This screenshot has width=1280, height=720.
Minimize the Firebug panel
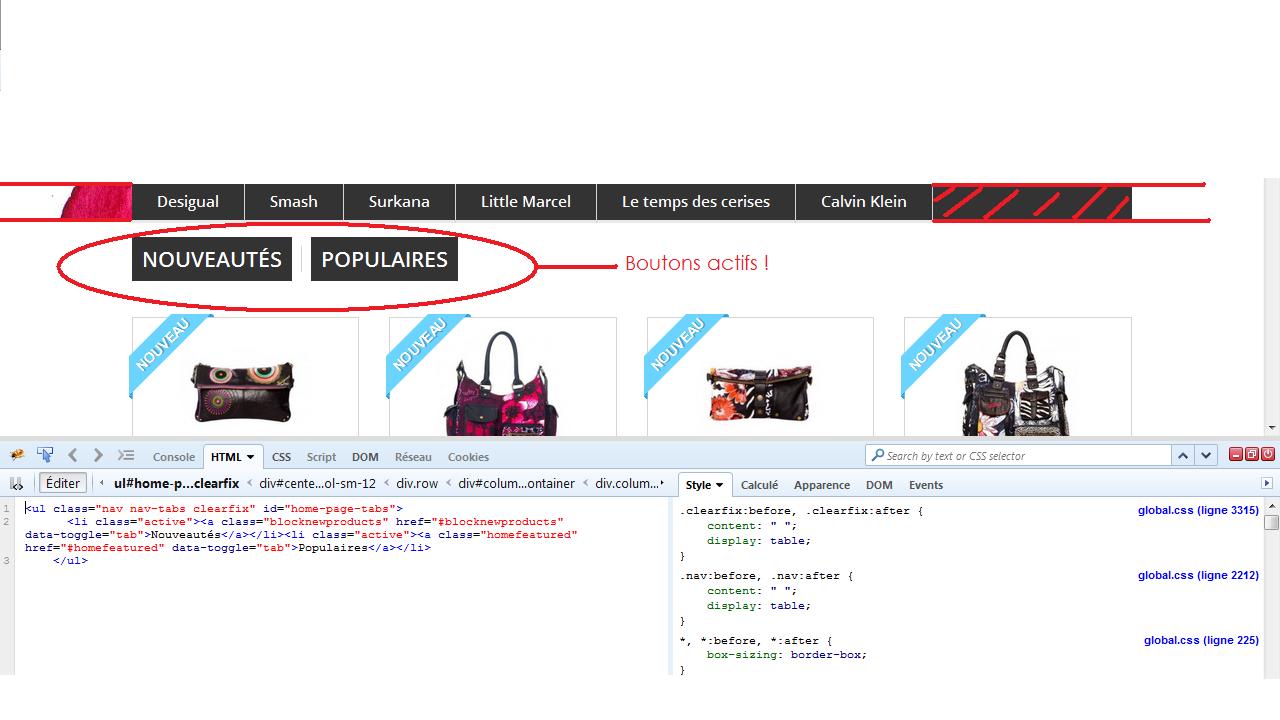coord(1236,454)
